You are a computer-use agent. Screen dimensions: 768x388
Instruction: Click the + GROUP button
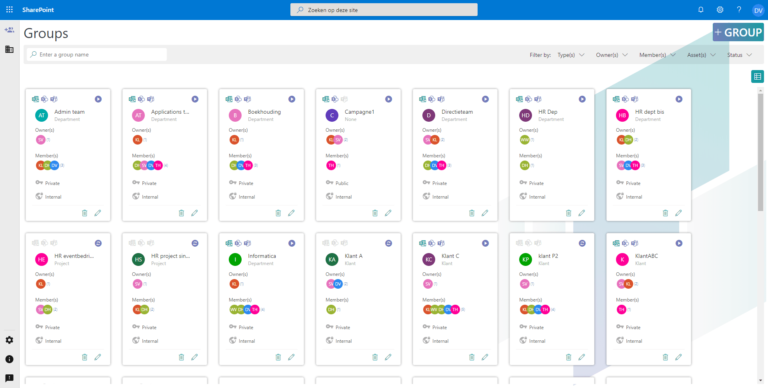tap(738, 32)
